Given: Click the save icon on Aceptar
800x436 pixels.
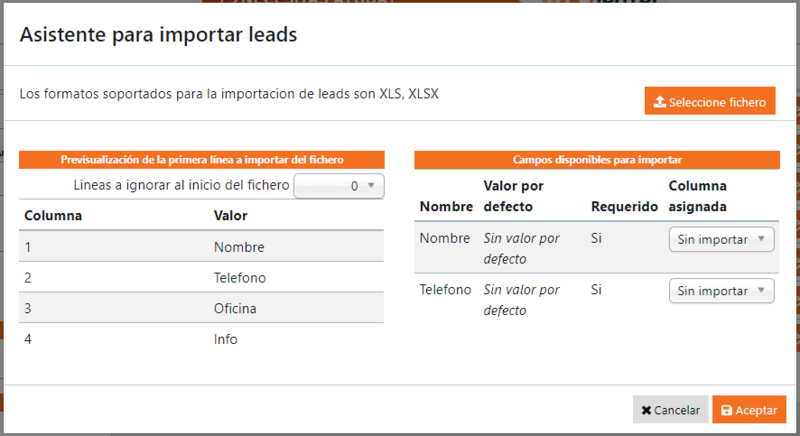Looking at the screenshot, I should coord(726,410).
